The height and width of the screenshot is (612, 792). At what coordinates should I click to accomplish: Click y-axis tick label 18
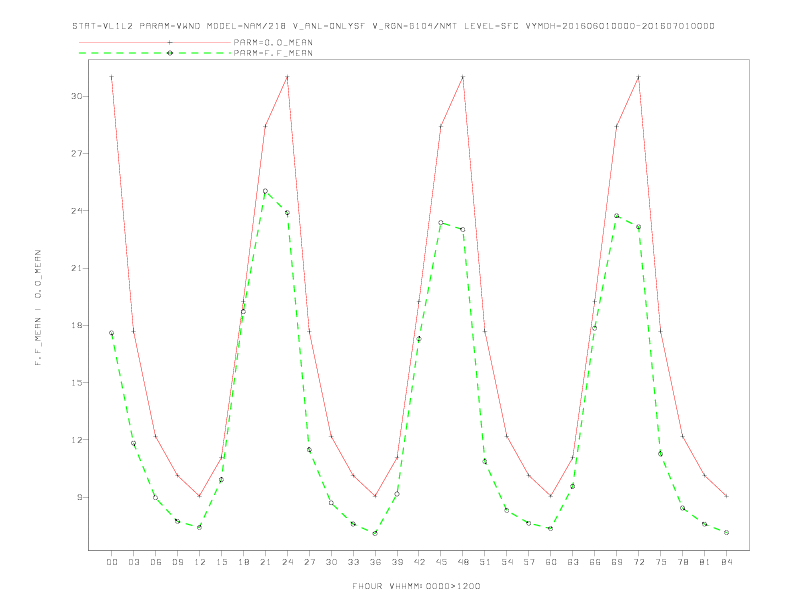pos(77,325)
